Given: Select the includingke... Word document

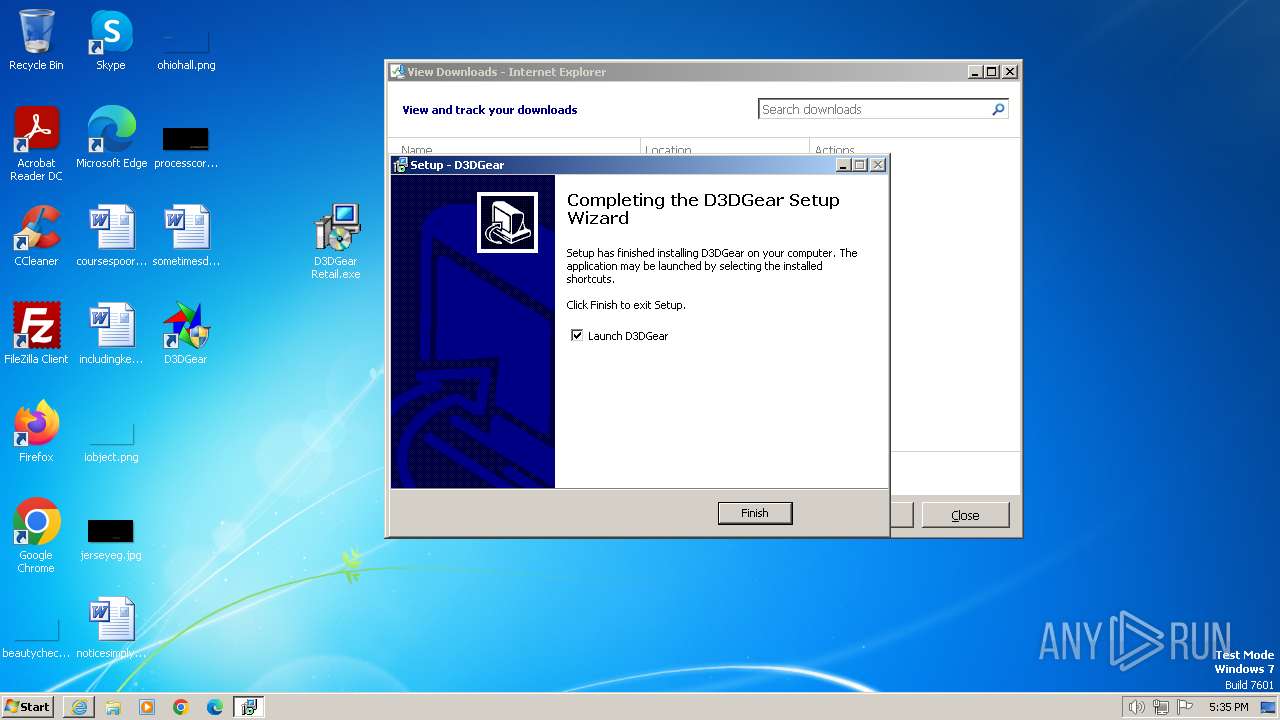Looking at the screenshot, I should click(x=111, y=333).
